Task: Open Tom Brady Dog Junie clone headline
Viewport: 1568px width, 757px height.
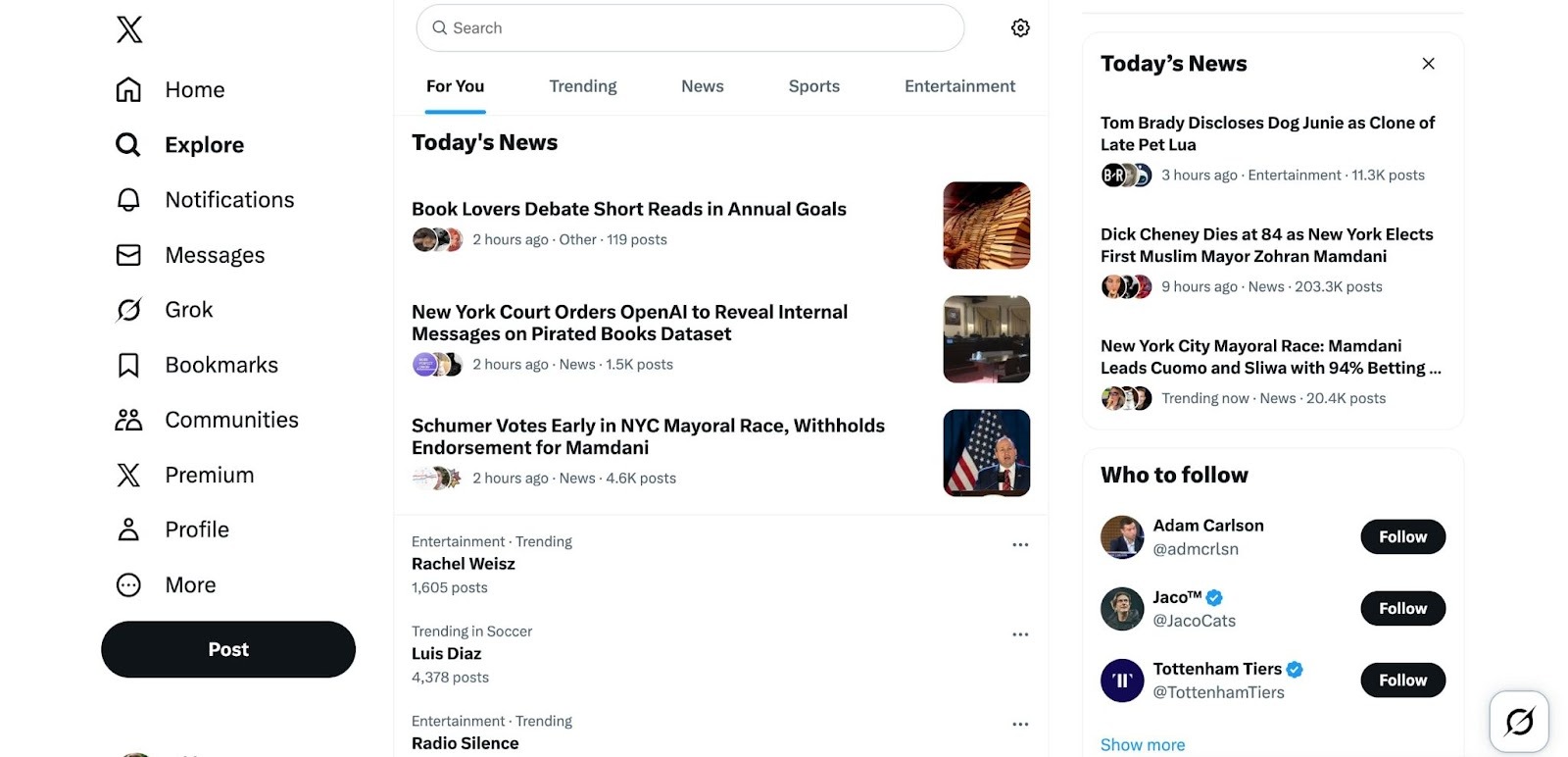Action: [x=1267, y=133]
